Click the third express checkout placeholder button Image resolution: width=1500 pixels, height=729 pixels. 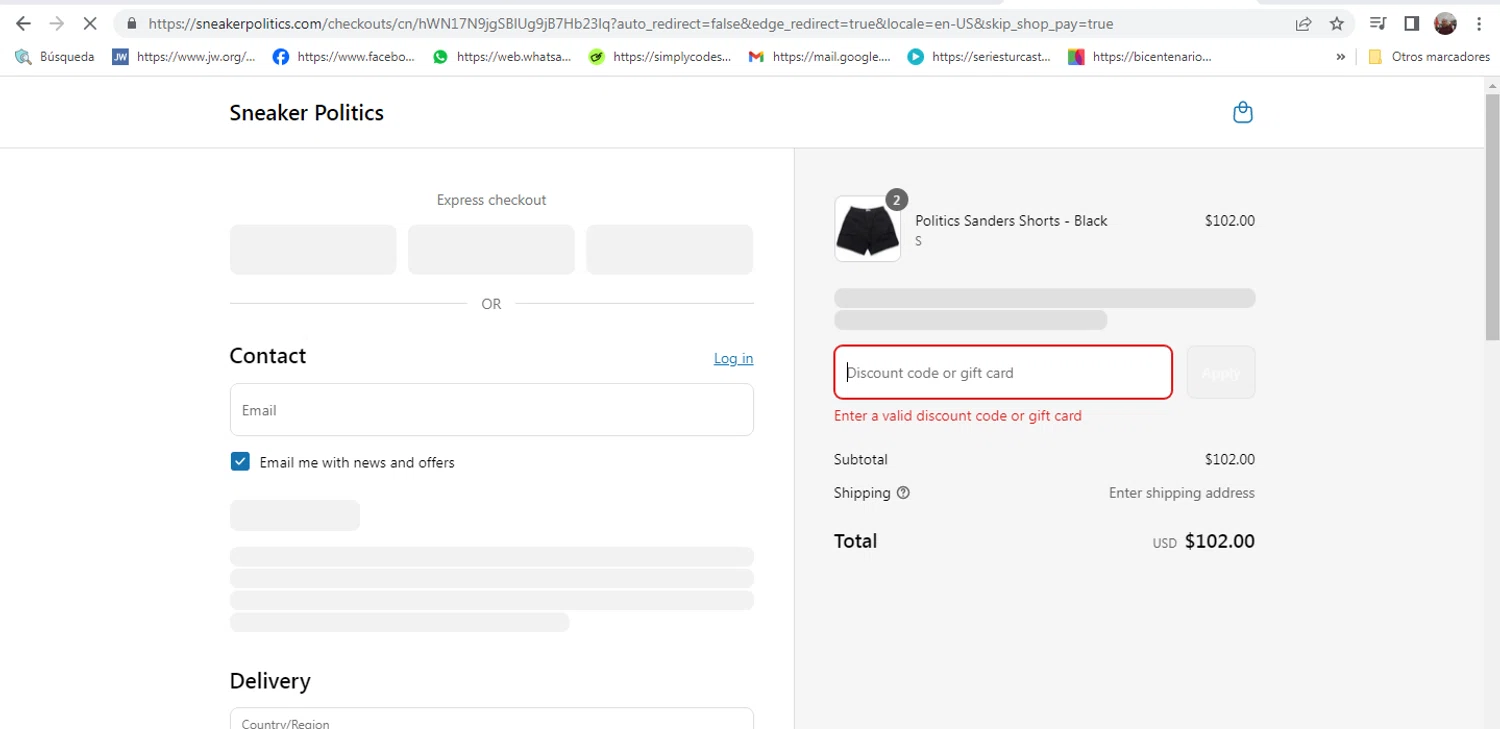click(669, 249)
